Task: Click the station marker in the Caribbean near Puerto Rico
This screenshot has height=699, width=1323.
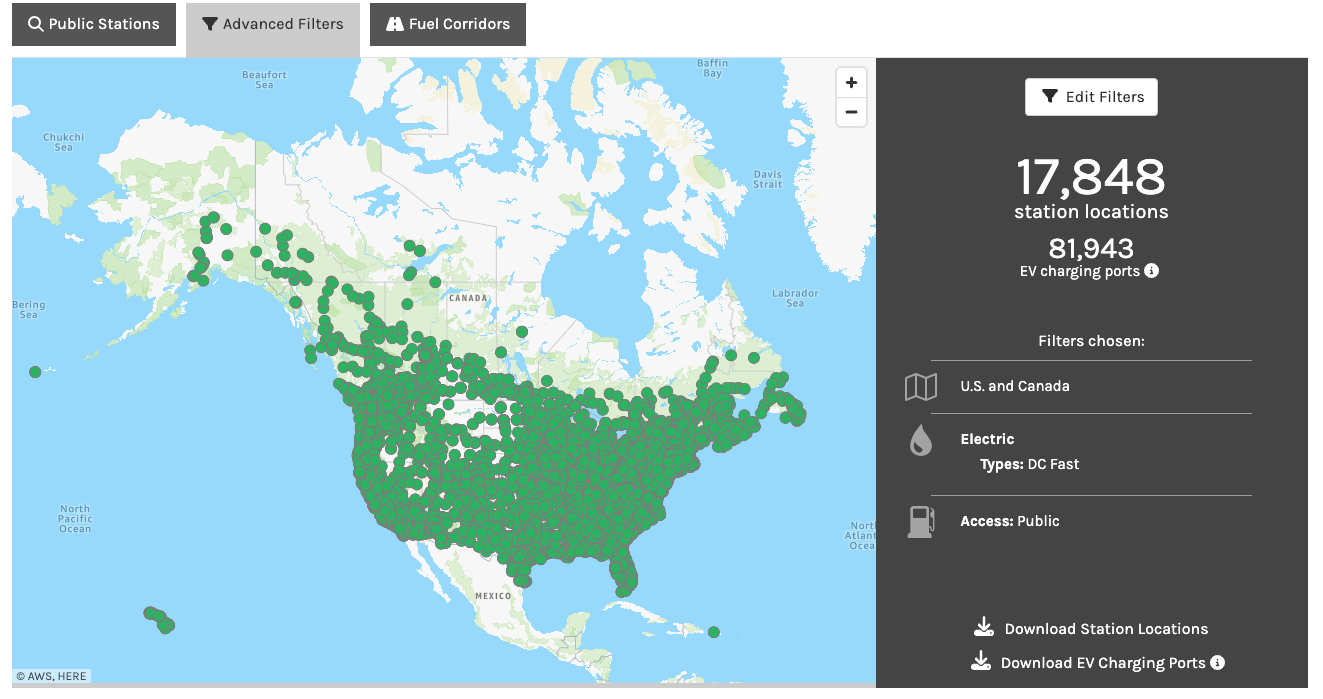Action: click(x=714, y=632)
